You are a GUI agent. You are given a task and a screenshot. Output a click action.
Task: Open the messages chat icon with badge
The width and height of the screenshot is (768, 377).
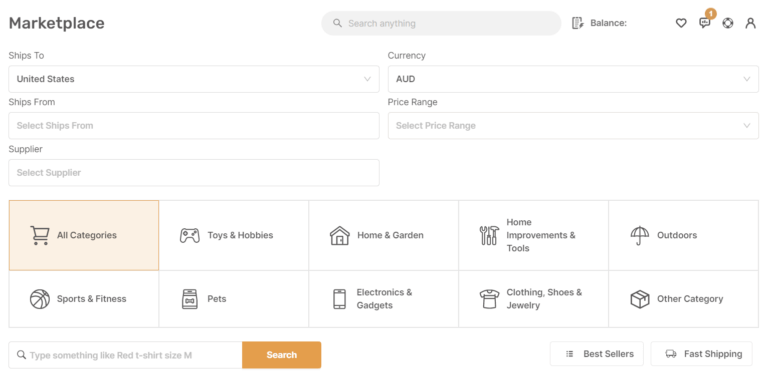[704, 23]
